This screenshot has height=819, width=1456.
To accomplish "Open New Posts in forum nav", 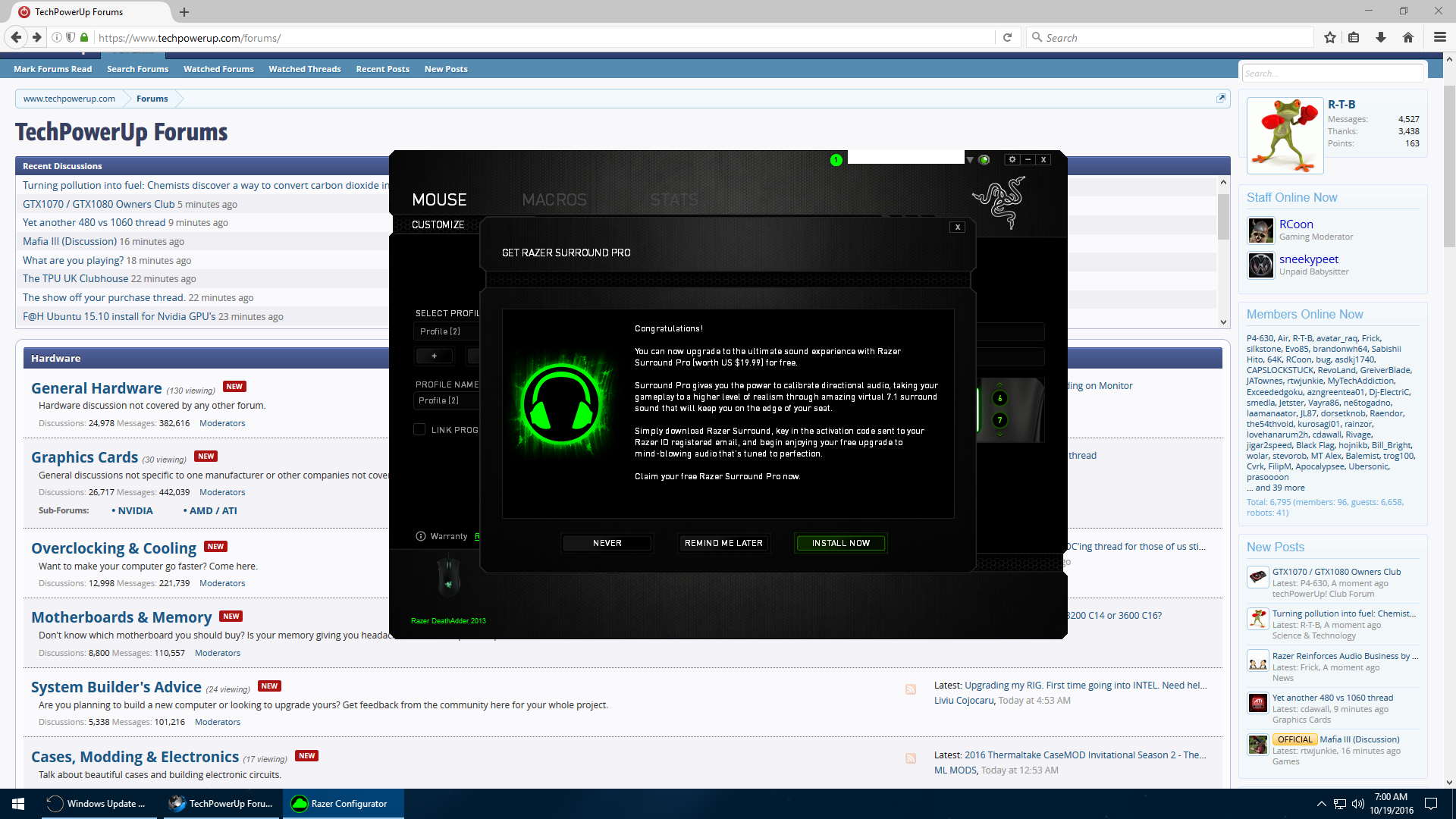I will tap(446, 69).
